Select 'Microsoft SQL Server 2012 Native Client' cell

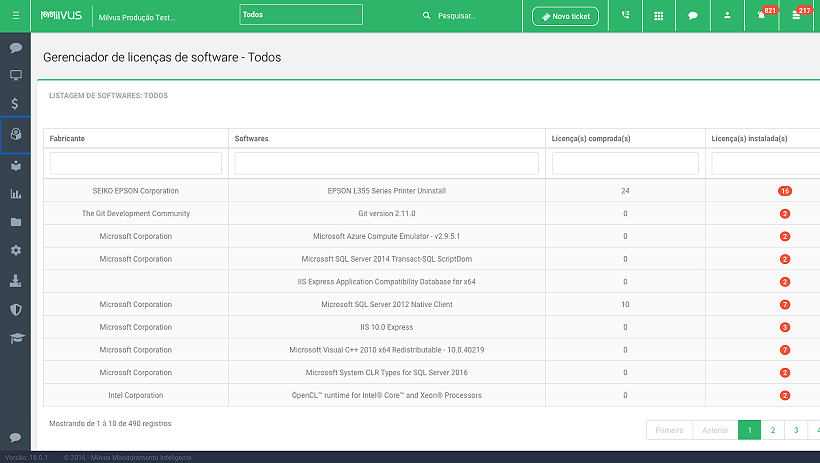pyautogui.click(x=386, y=304)
